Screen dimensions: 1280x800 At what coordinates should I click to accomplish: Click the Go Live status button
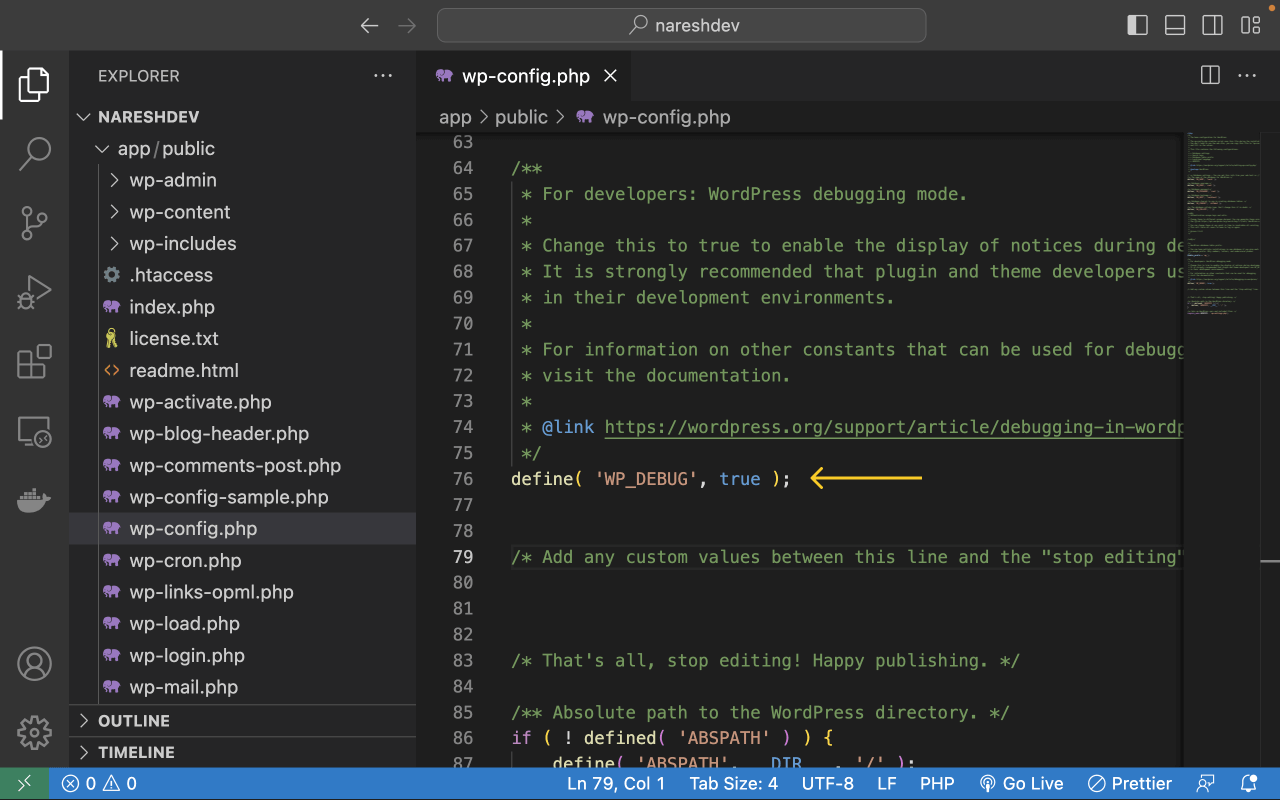pos(1021,784)
